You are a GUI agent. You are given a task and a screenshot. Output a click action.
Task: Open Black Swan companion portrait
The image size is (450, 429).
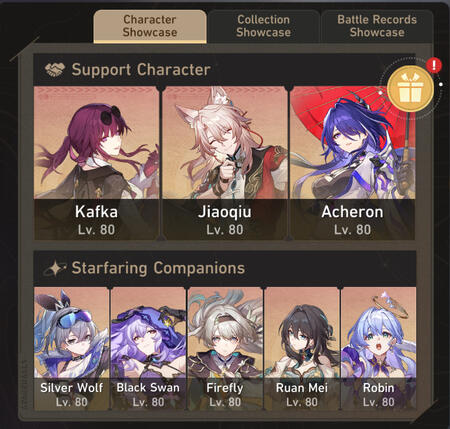click(x=148, y=349)
